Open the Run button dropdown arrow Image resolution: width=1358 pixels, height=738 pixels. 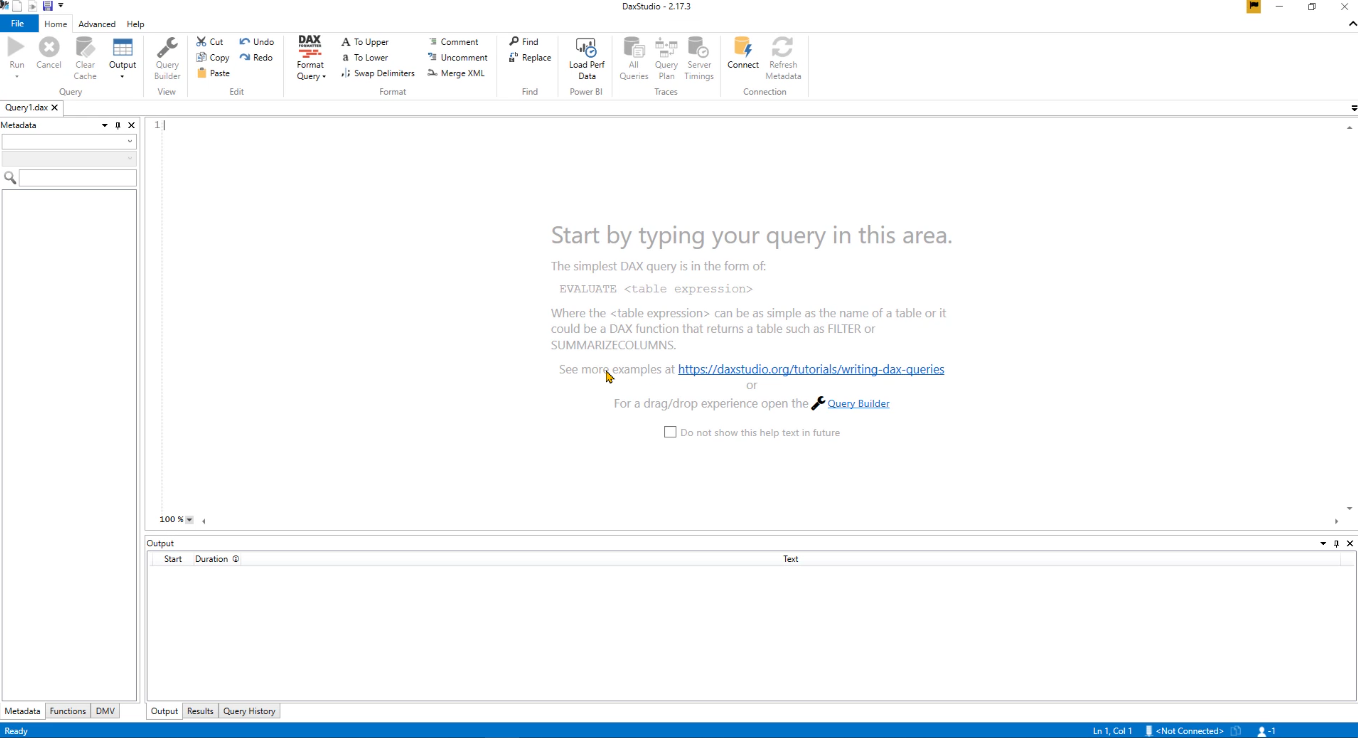[16, 76]
